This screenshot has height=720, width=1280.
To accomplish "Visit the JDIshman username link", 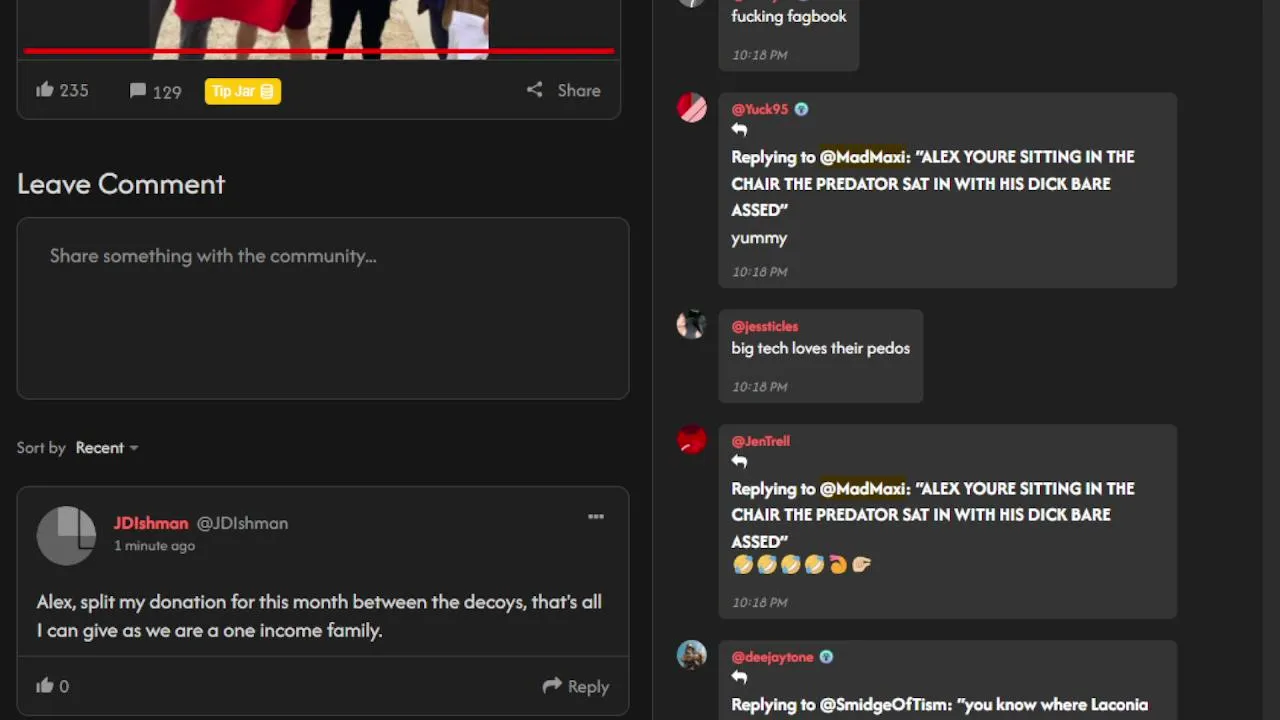I will point(151,523).
